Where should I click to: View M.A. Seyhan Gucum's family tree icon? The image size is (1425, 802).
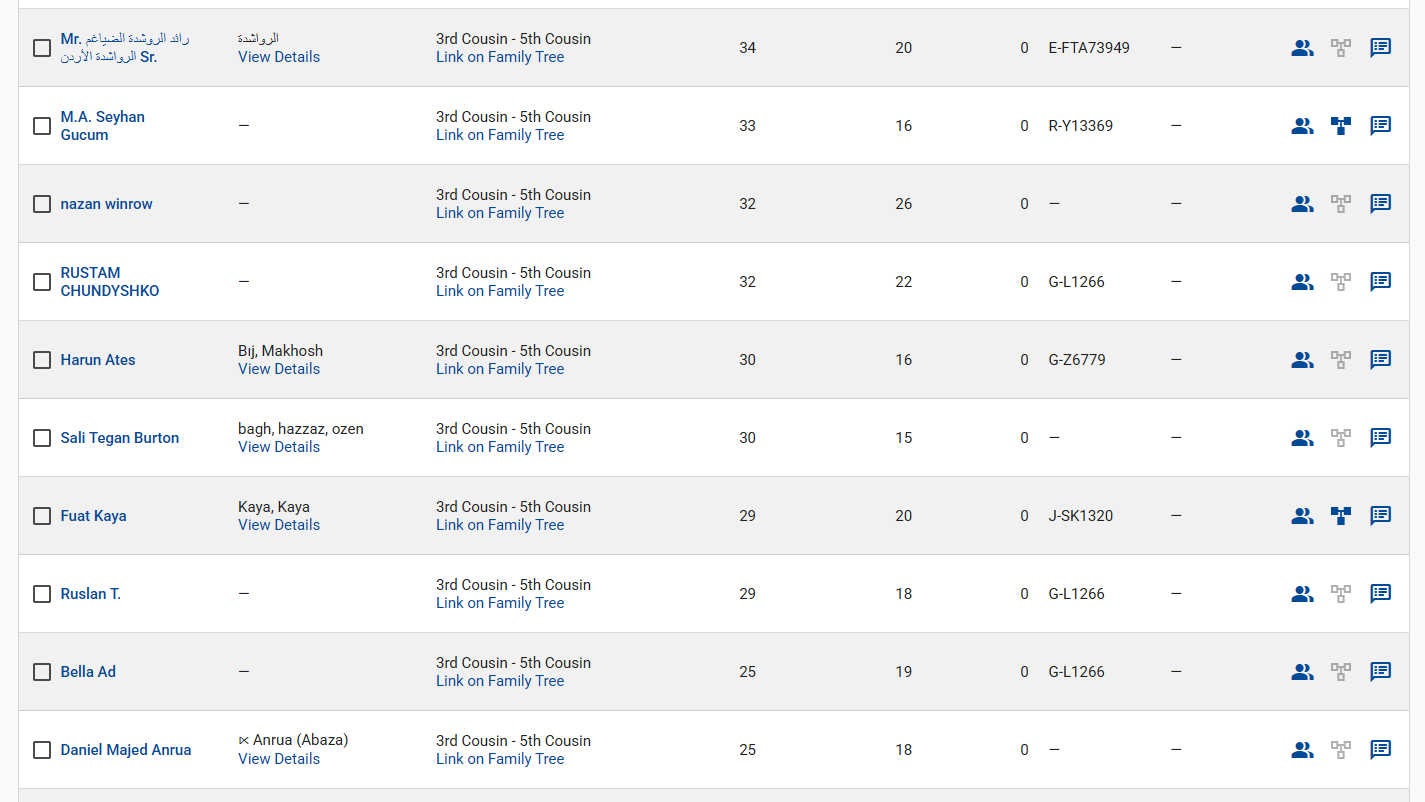tap(1341, 126)
